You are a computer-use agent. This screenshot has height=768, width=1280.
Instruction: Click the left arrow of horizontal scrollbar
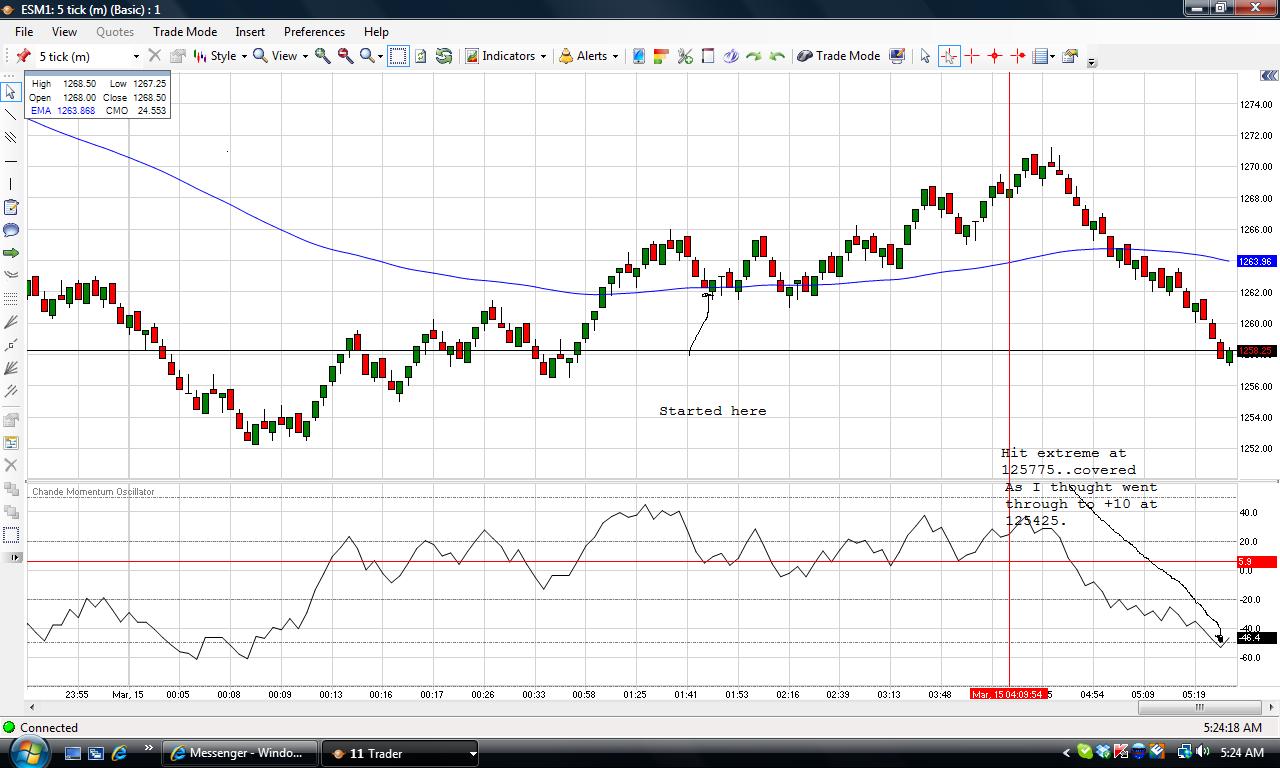(32, 708)
